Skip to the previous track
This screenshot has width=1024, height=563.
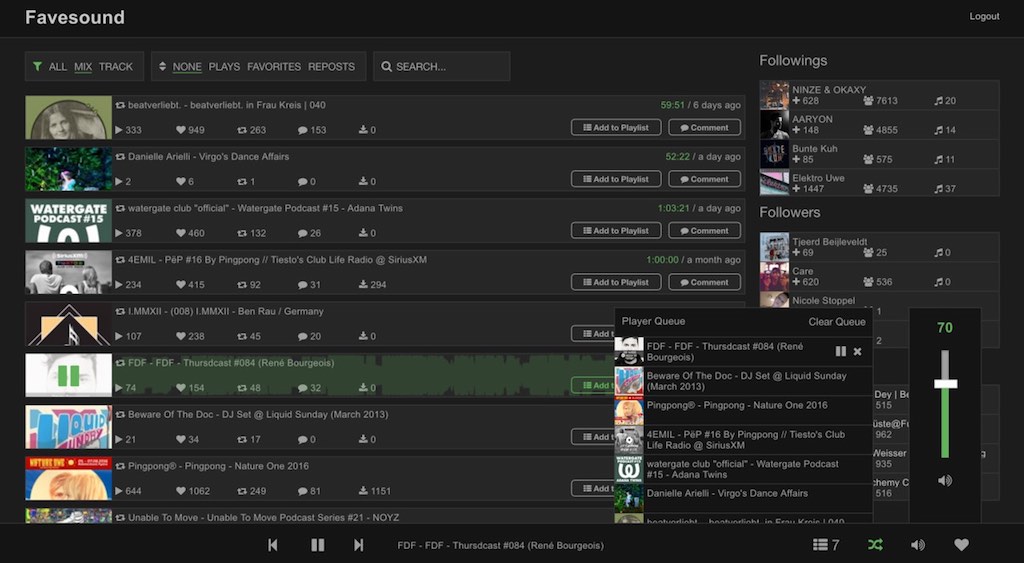[273, 545]
